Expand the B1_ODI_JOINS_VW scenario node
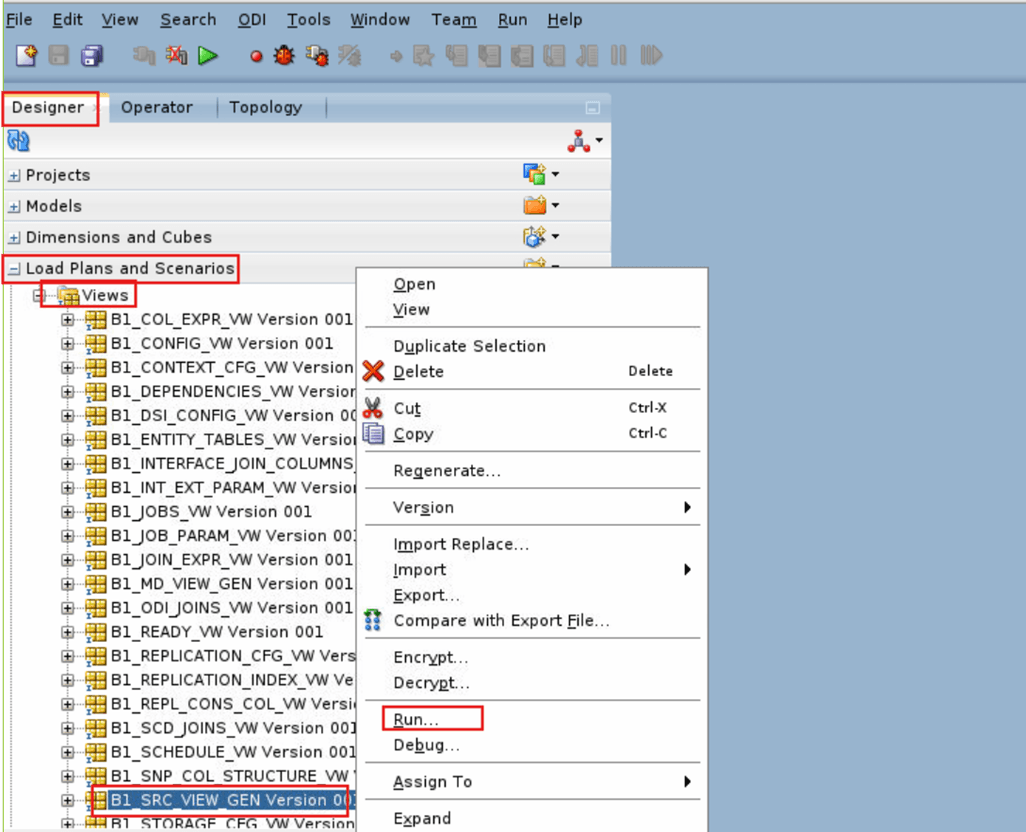The width and height of the screenshot is (1026, 832). tap(67, 608)
